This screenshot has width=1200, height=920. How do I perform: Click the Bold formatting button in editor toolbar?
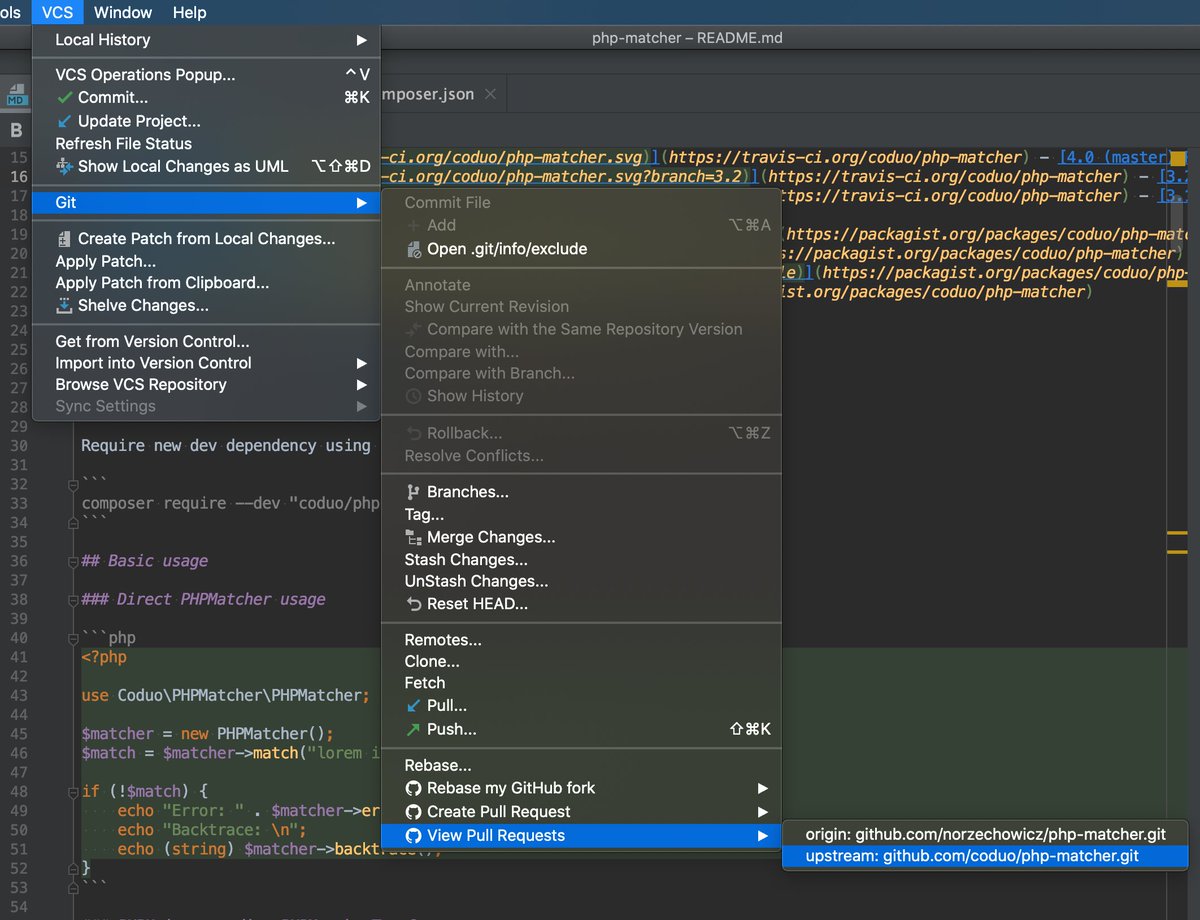click(x=16, y=130)
